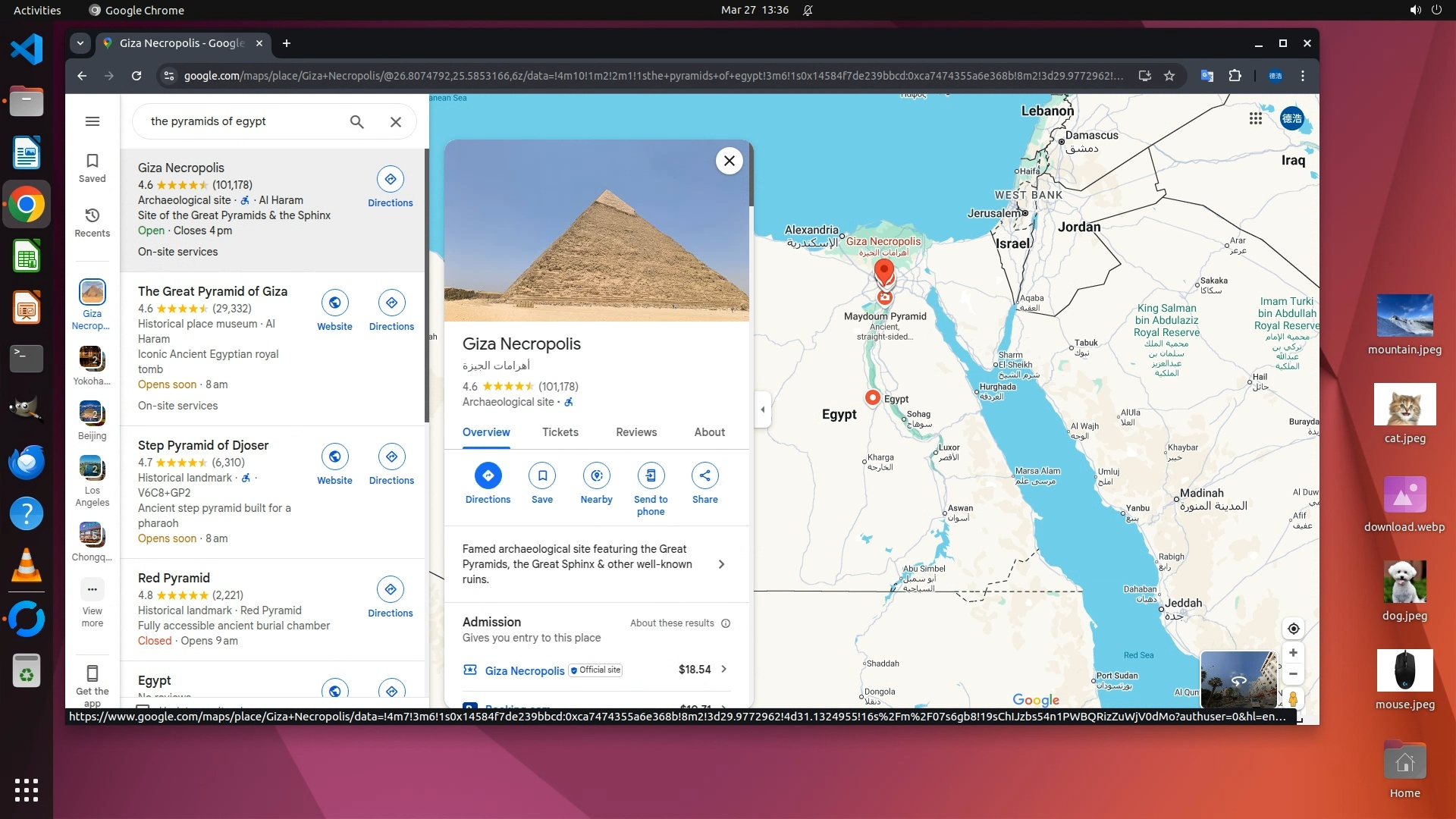
Task: Switch to the Reviews tab
Action: pyautogui.click(x=635, y=432)
